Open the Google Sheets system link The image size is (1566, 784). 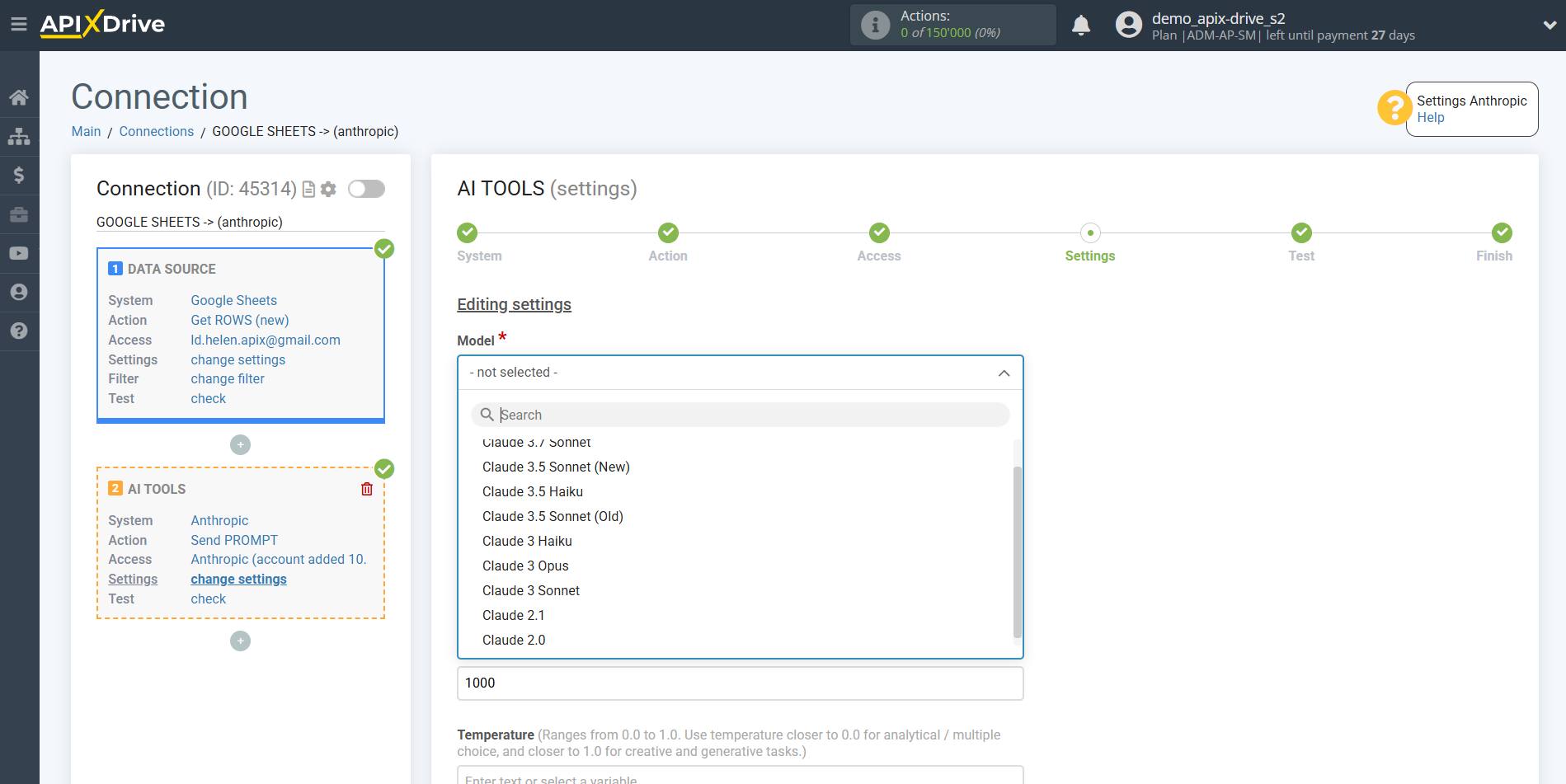pyautogui.click(x=233, y=300)
